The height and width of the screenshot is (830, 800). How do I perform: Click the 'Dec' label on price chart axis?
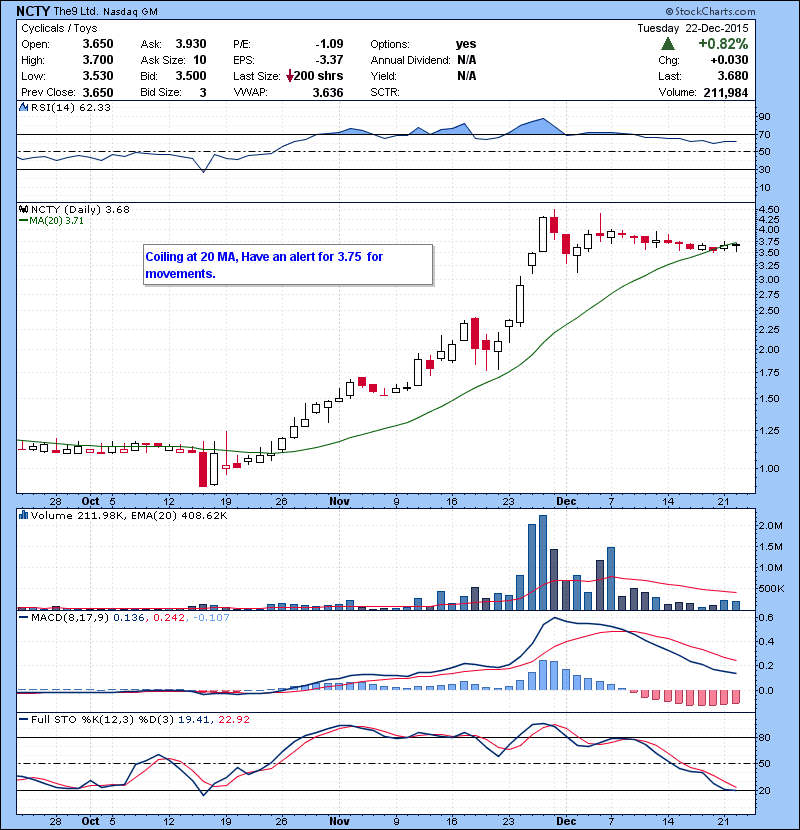(566, 501)
